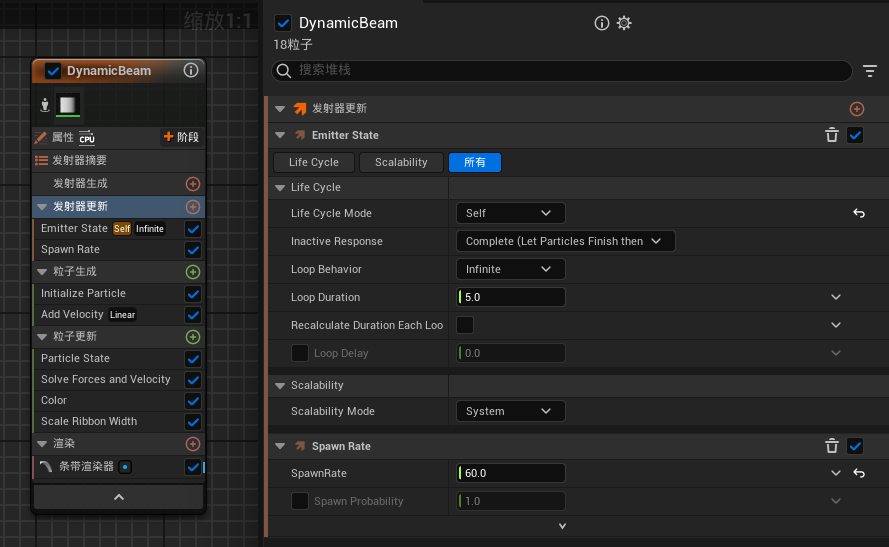The width and height of the screenshot is (889, 547).
Task: Switch to Life Cycle tab
Action: pos(314,163)
